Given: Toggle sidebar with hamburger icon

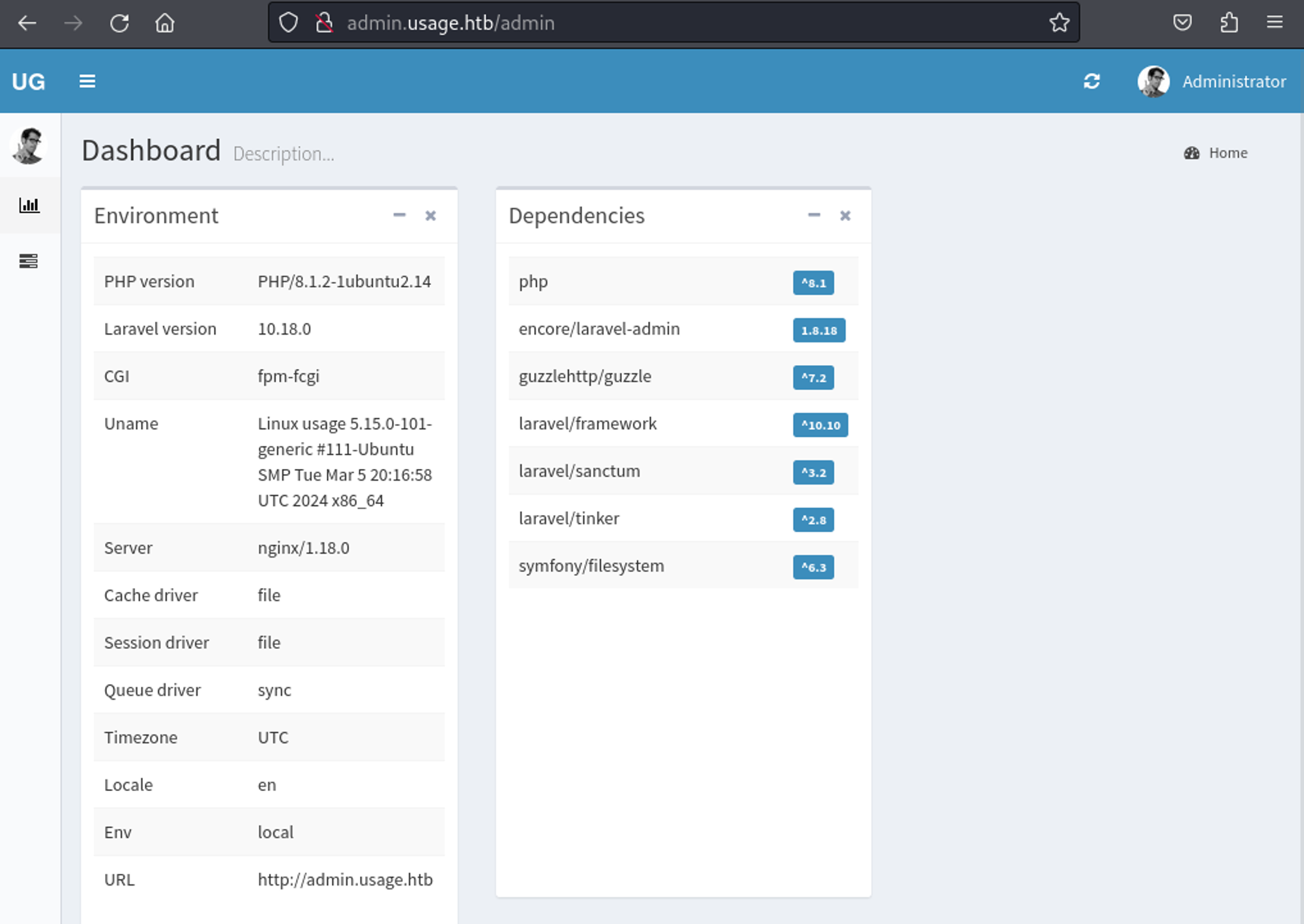Looking at the screenshot, I should [87, 82].
